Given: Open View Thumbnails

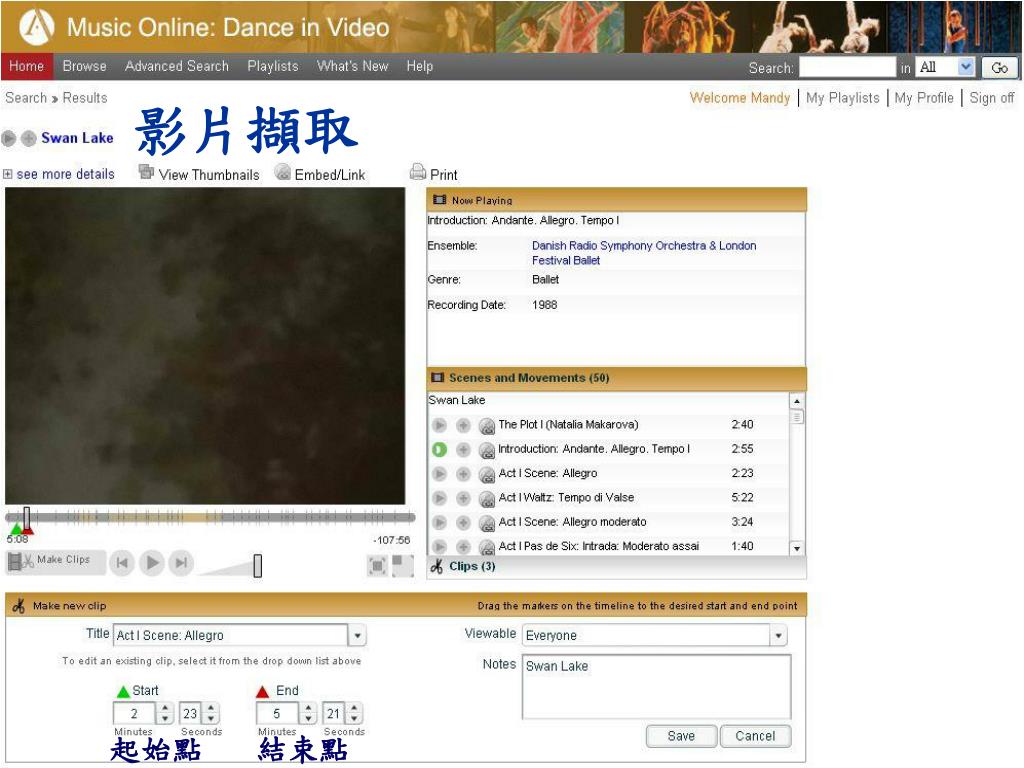Looking at the screenshot, I should pos(199,174).
